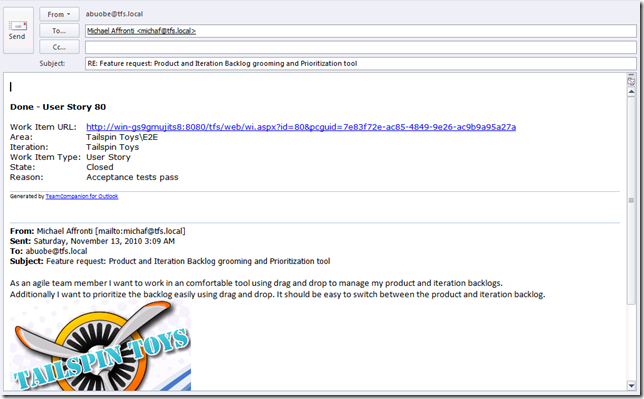644x399 pixels.
Task: Click scrollbar down arrow in message body
Action: (631, 385)
